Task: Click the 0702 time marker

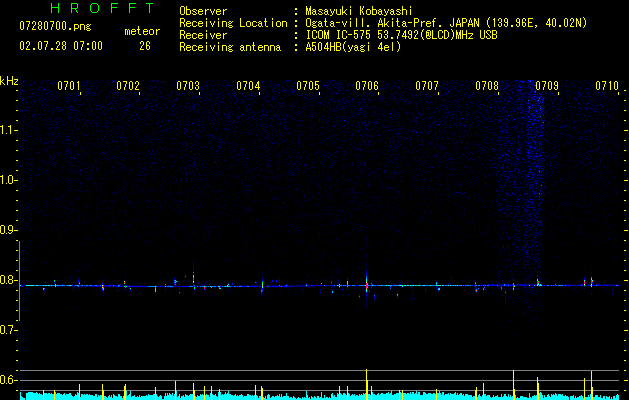Action: pos(128,86)
